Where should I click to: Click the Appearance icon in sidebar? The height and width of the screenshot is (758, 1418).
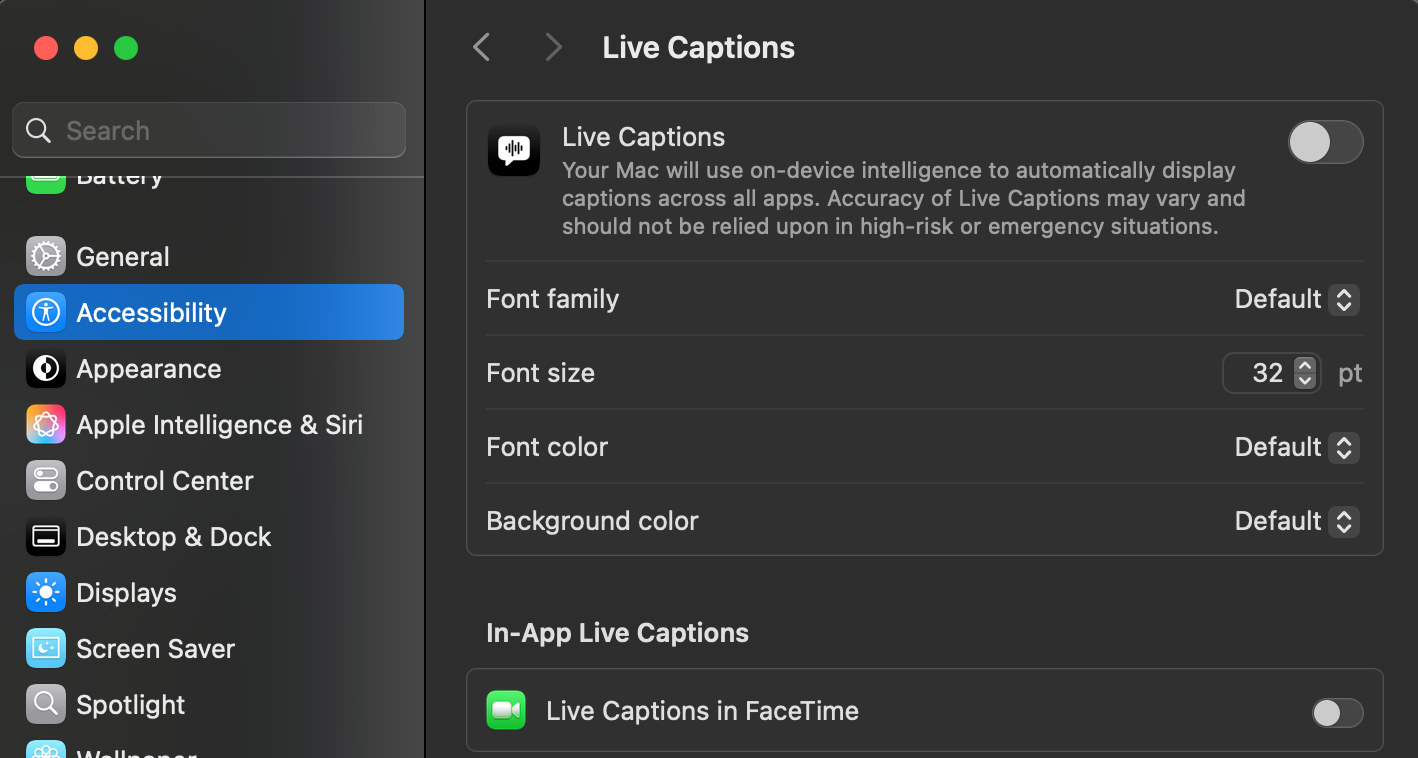pyautogui.click(x=45, y=369)
